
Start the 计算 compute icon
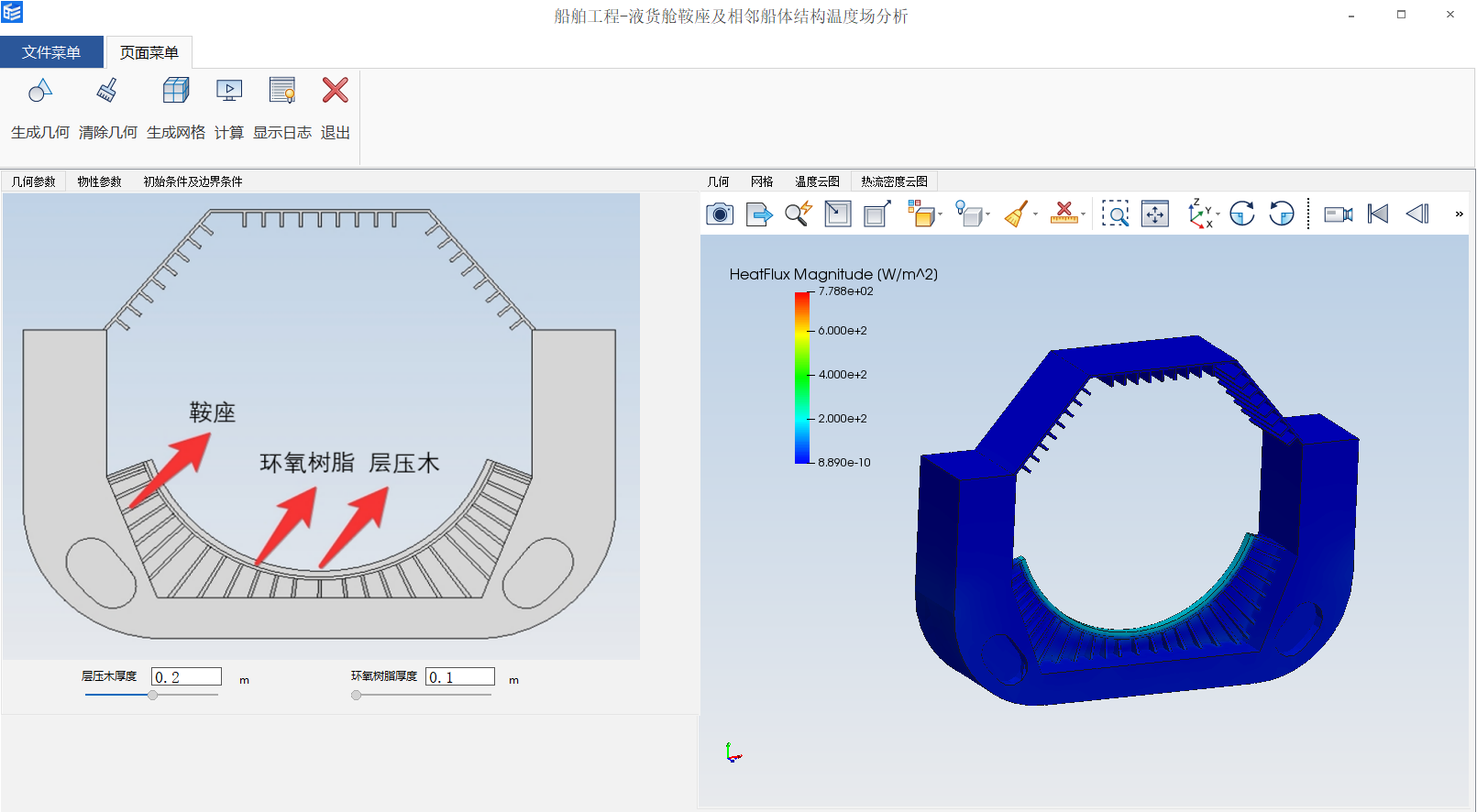coord(229,90)
